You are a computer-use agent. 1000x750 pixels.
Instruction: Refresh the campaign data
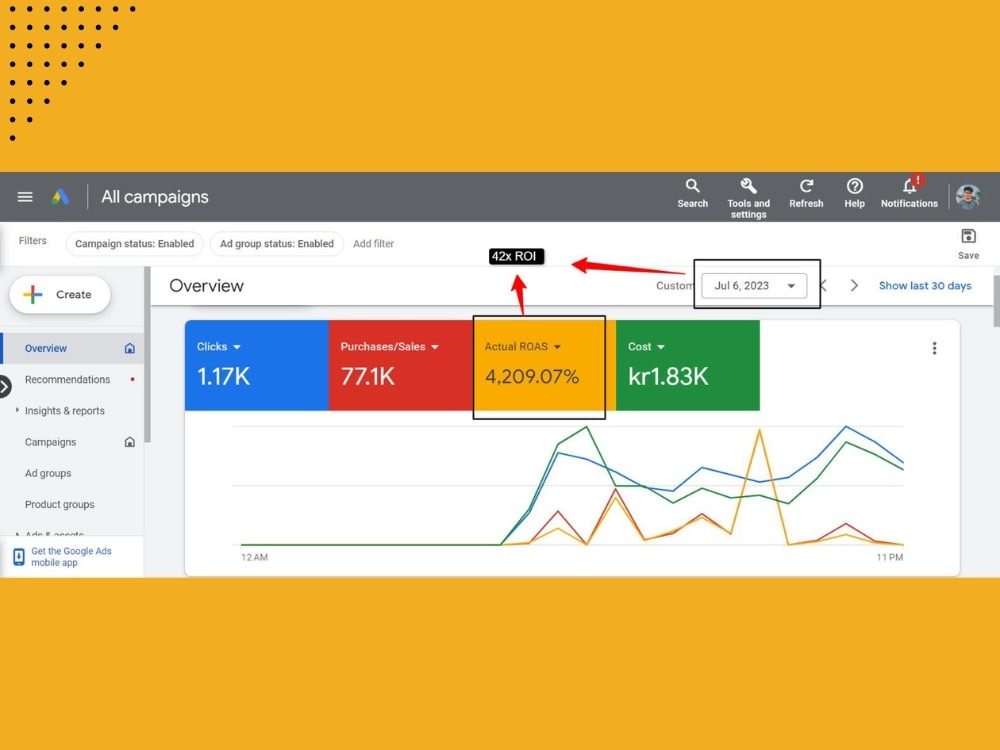(806, 193)
